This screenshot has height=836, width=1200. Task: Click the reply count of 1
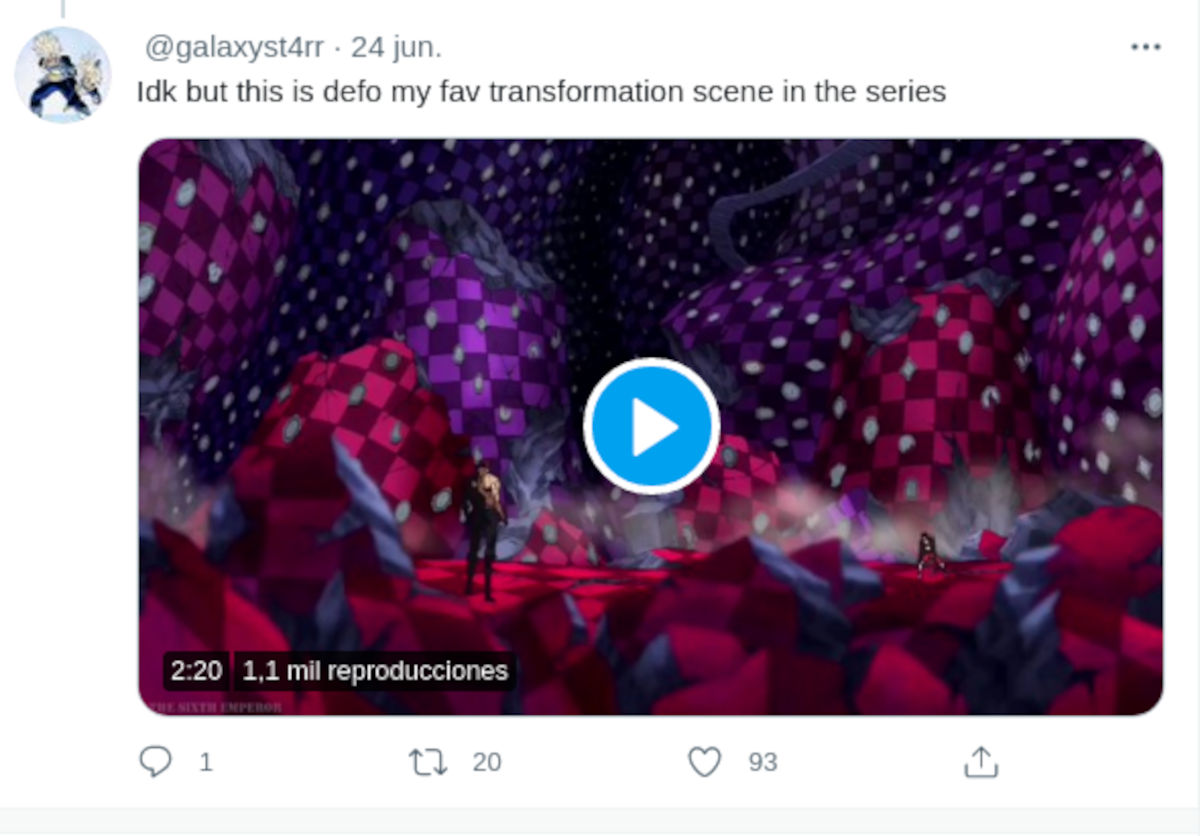click(x=206, y=763)
